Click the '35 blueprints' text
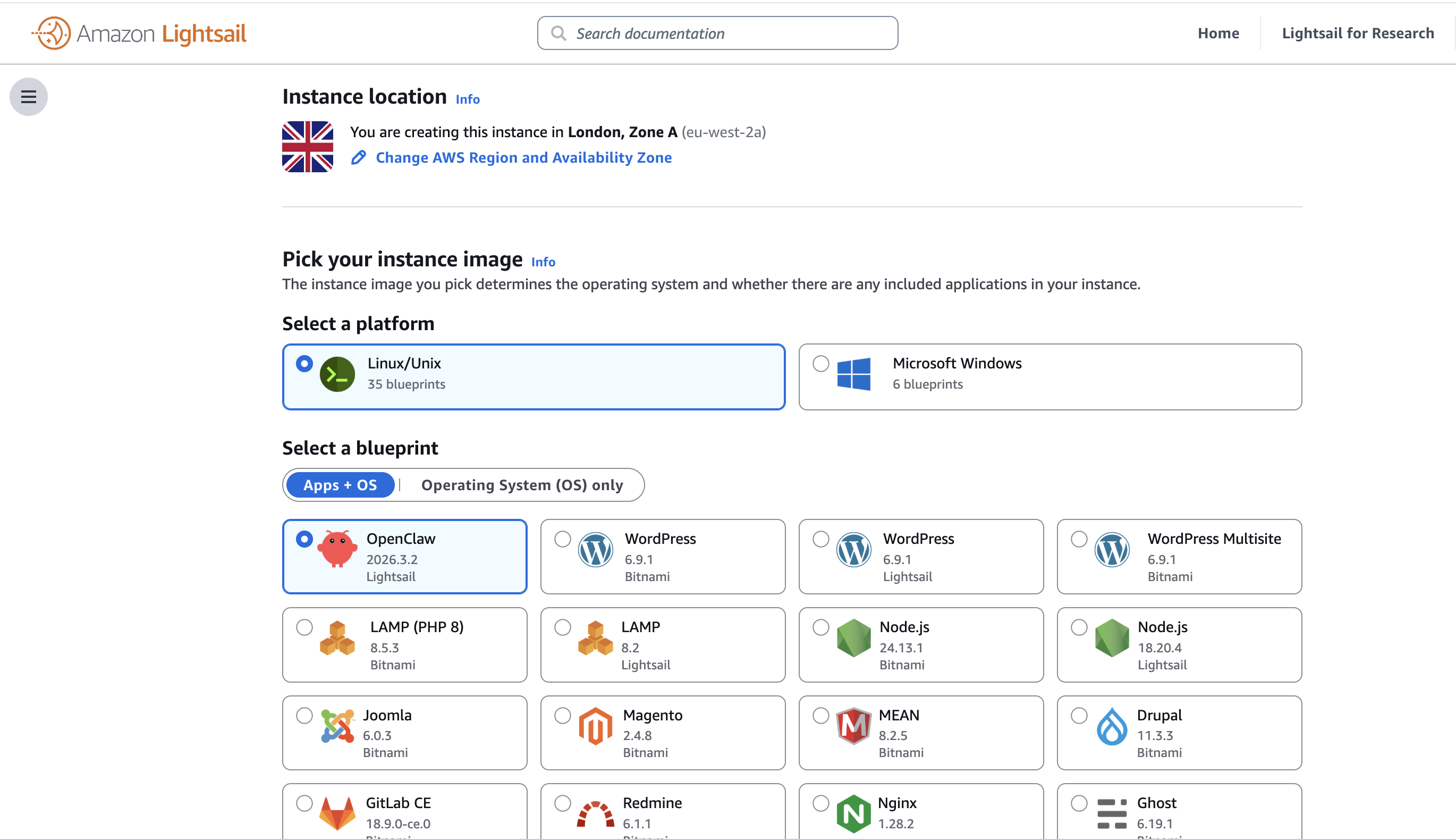Viewport: 1456px width, 840px height. coord(407,385)
